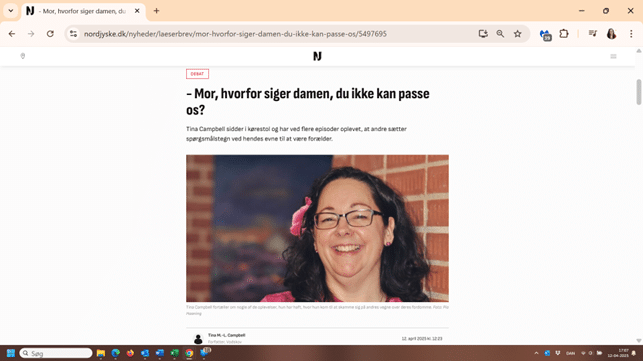
Task: Open site information icon in address bar
Action: [x=73, y=34]
